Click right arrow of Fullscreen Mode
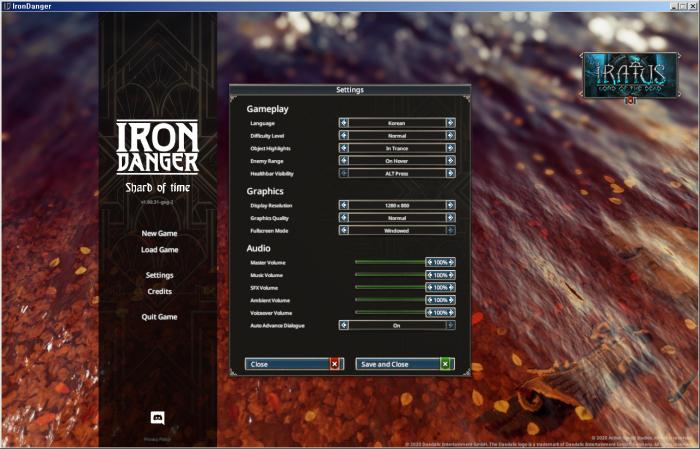The image size is (700, 449). coord(450,230)
